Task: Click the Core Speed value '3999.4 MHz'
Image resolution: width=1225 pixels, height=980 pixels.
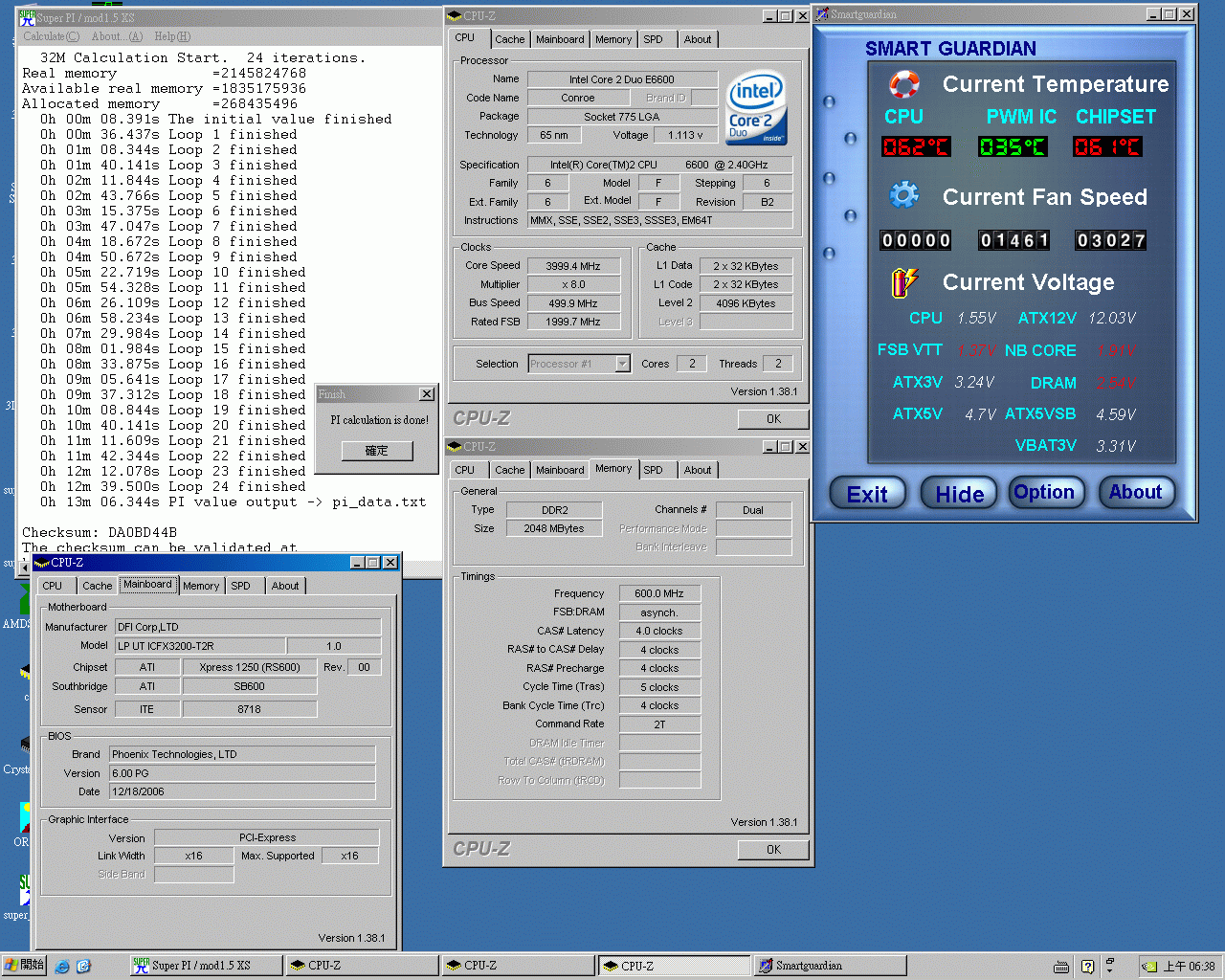Action: click(573, 266)
